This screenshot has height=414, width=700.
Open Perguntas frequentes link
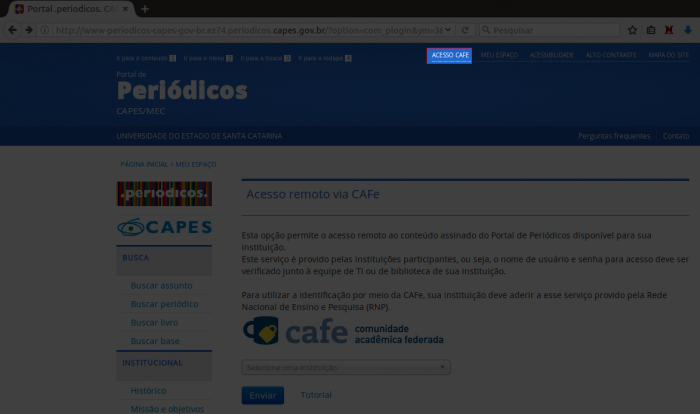(614, 136)
